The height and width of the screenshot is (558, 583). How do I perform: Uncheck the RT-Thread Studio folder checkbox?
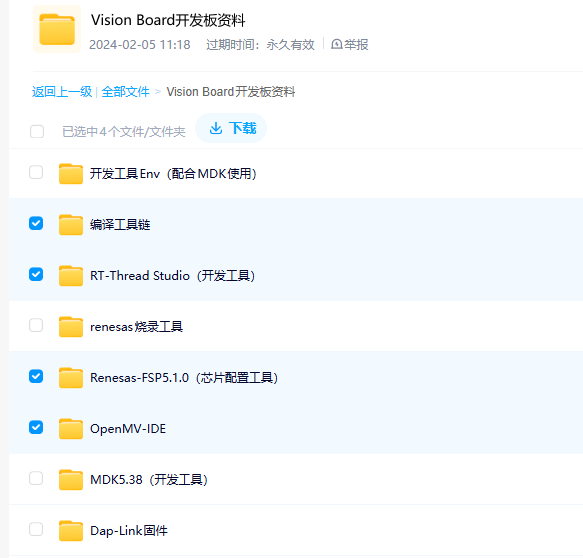pos(36,274)
